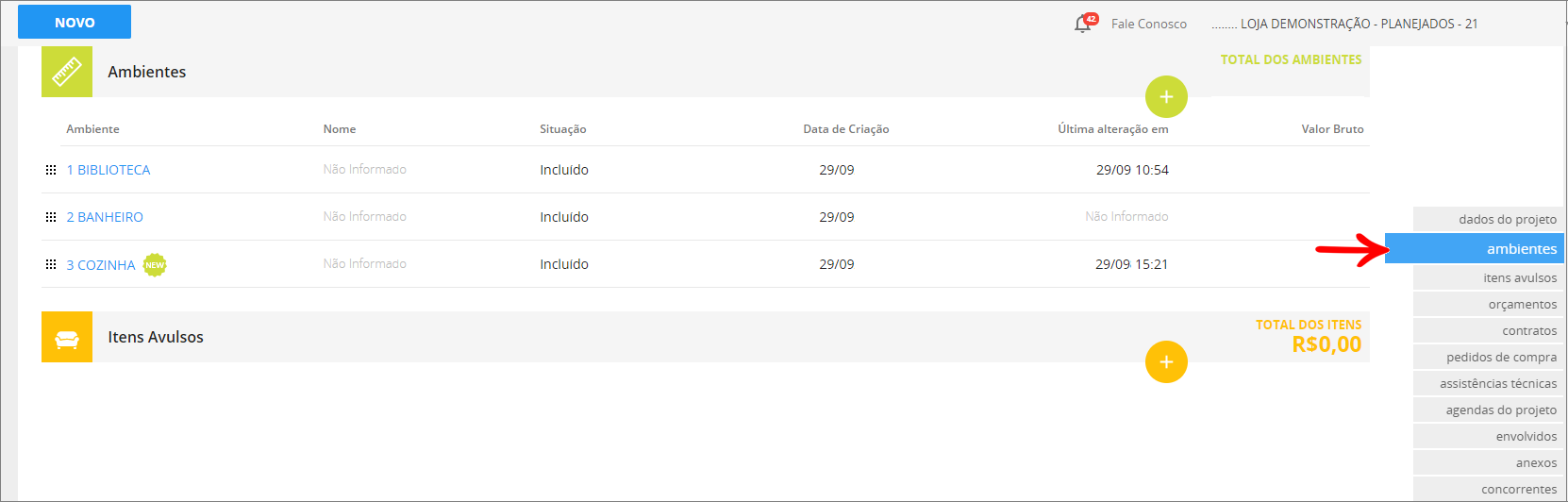Grab the drag handle beside BIBLIOTECA

coord(51,170)
